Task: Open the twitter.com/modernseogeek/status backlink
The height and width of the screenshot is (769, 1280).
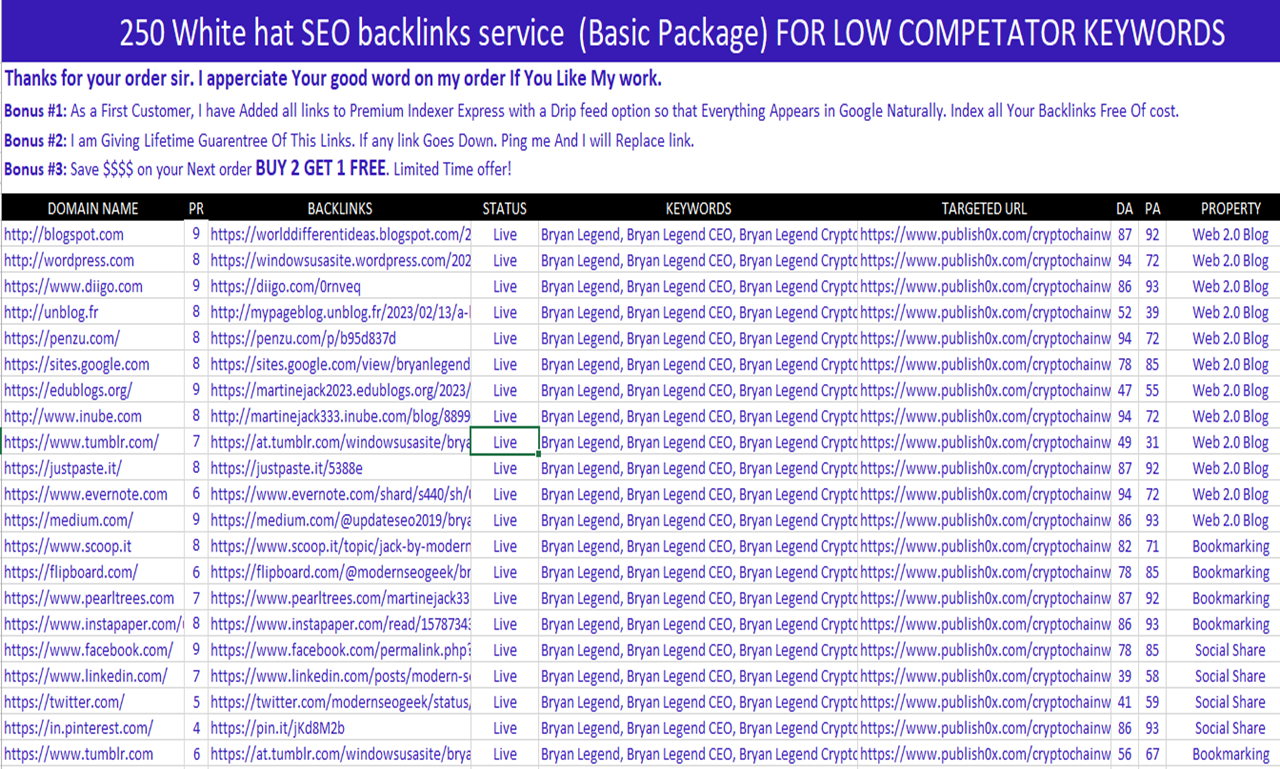Action: coord(341,702)
